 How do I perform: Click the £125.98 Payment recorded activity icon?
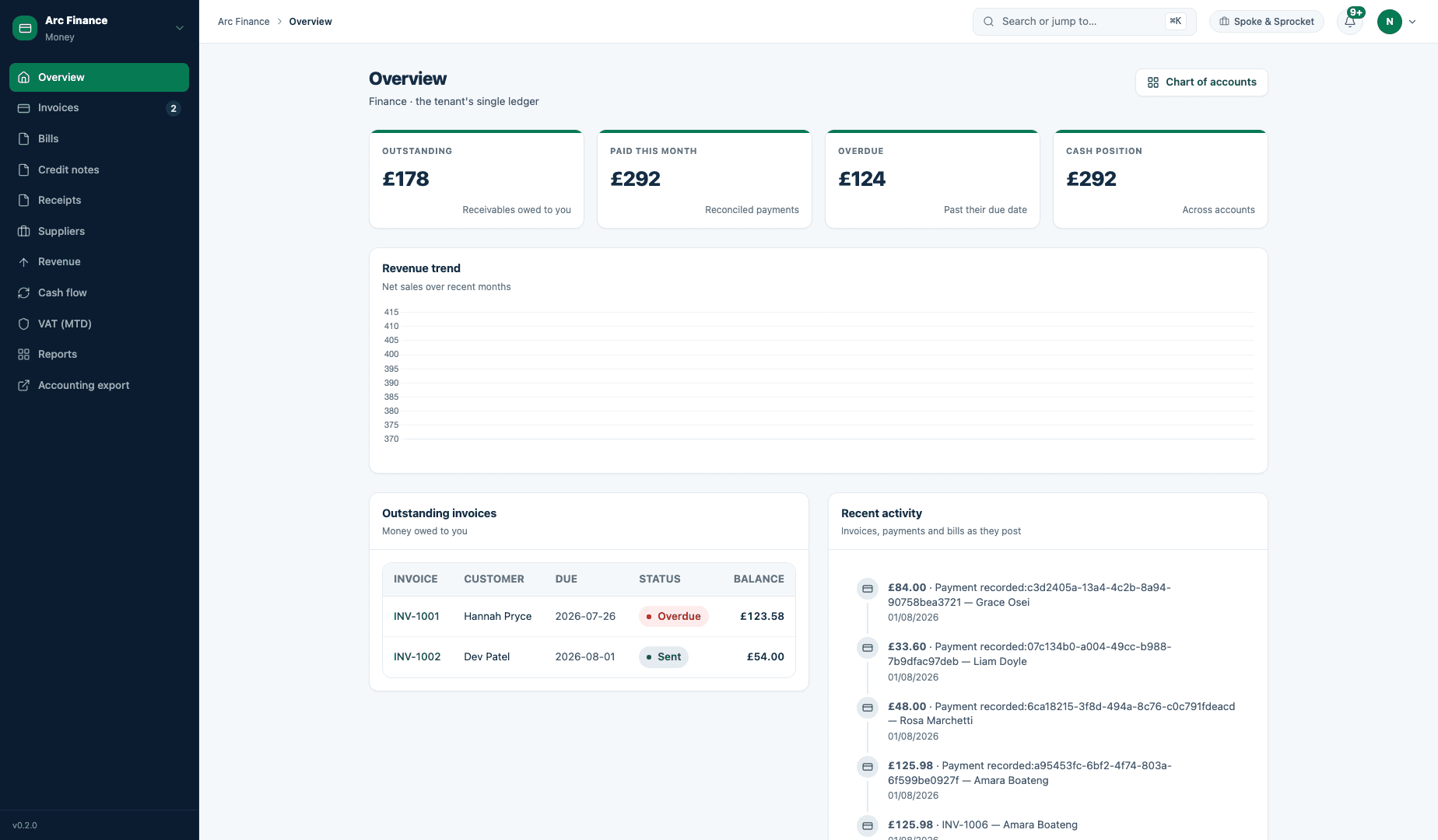868,767
